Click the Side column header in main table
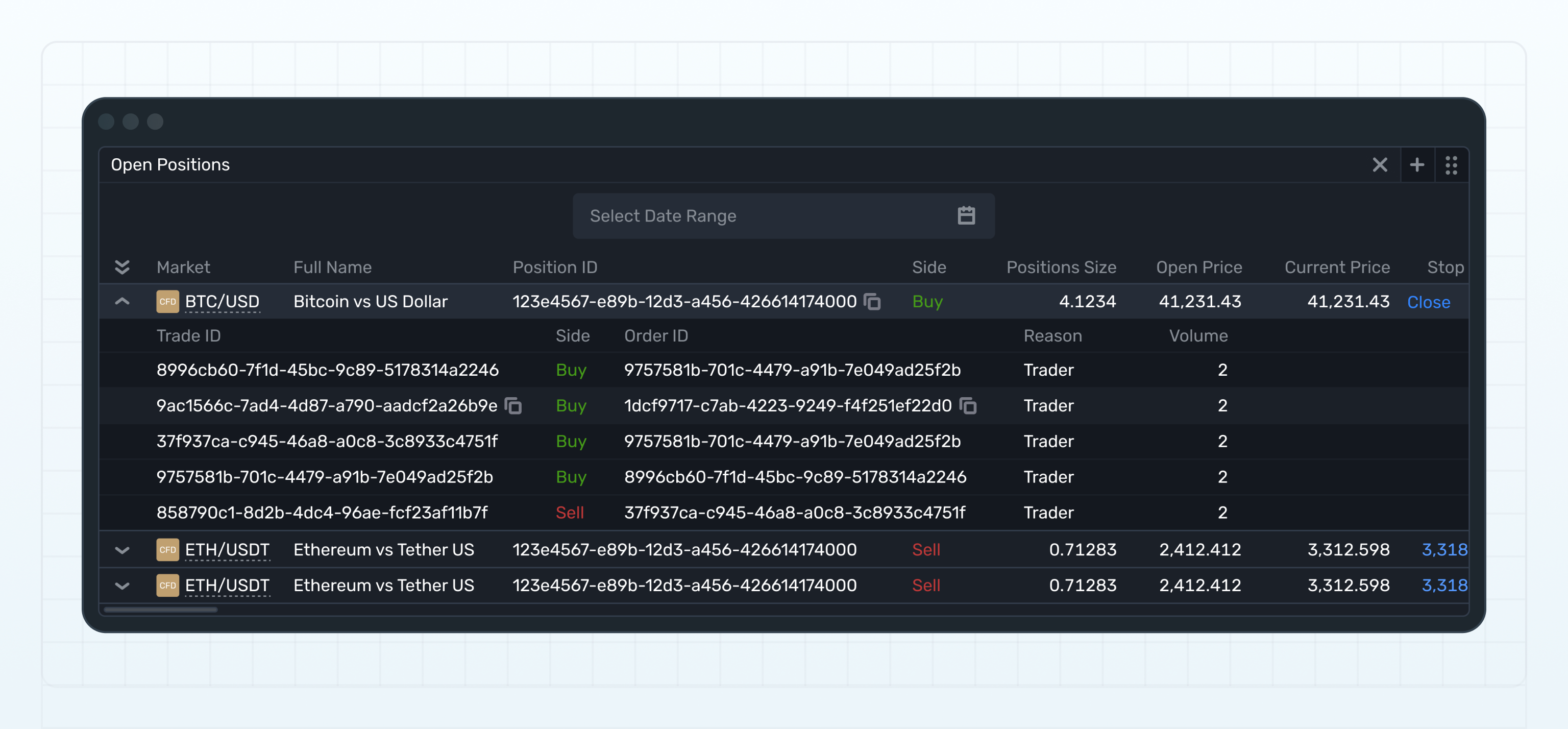Screen dimensions: 1568x729 929,268
